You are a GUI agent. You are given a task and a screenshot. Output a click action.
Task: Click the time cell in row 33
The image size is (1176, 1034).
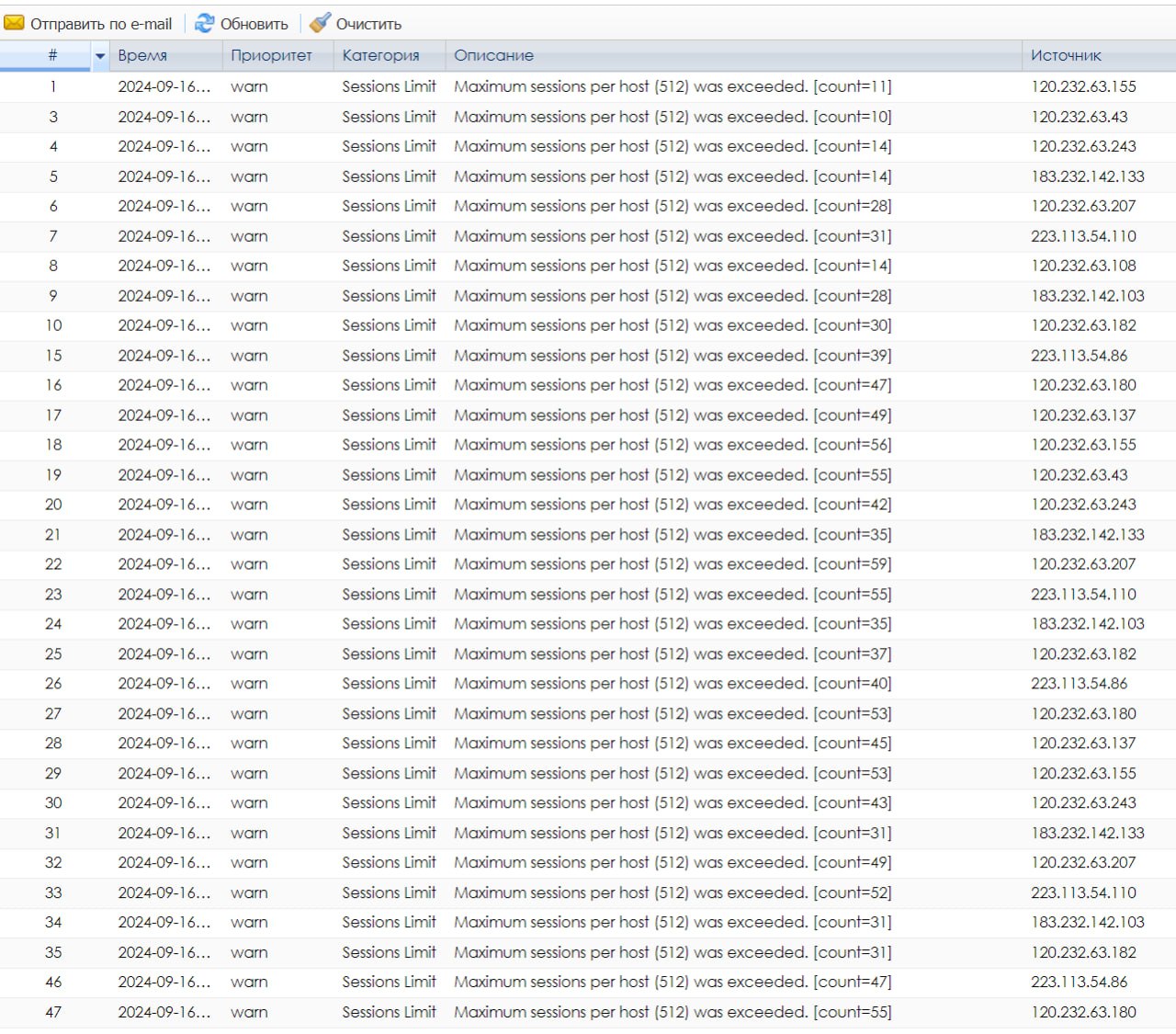point(164,893)
